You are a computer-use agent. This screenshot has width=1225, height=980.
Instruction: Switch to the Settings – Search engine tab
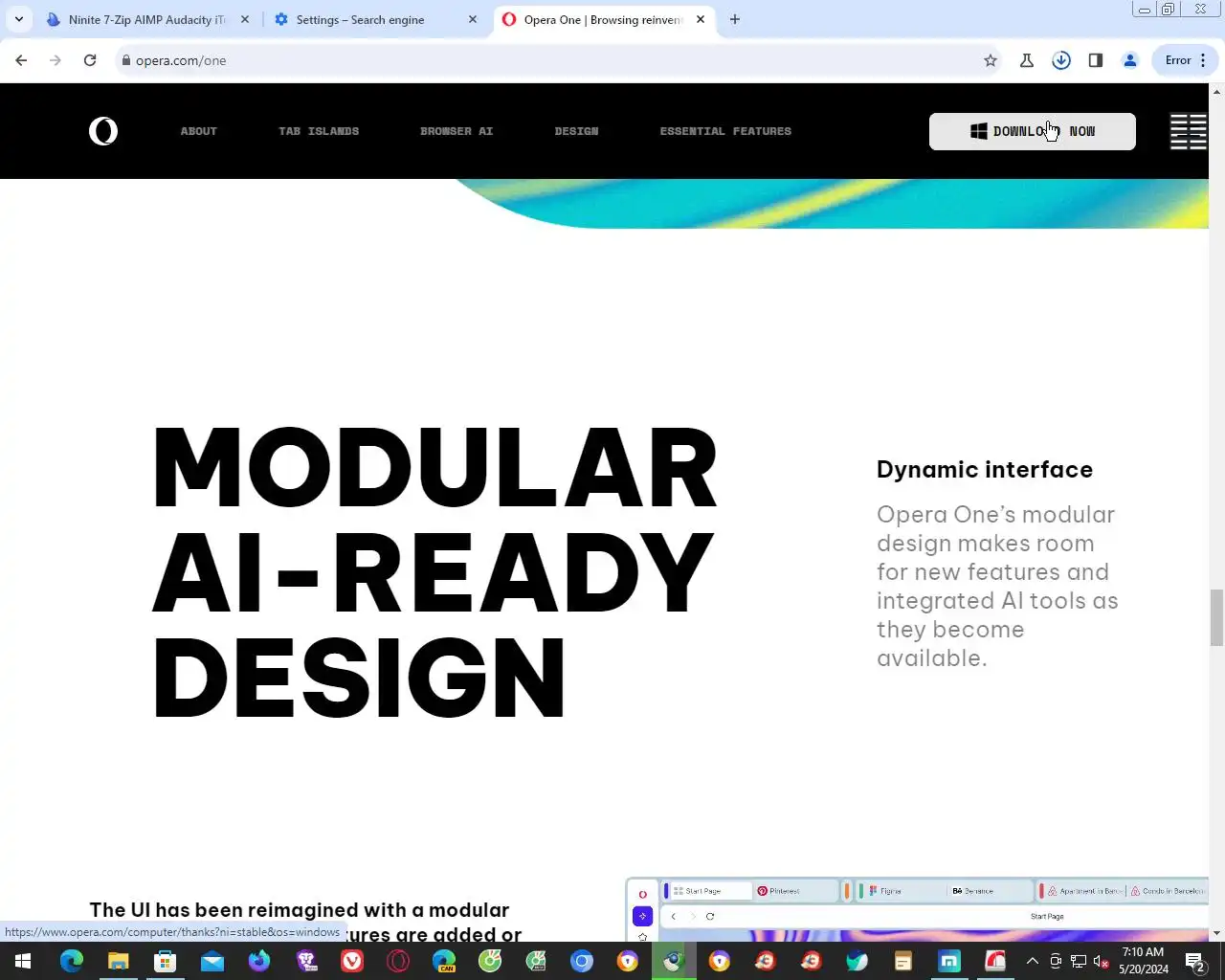(x=375, y=19)
